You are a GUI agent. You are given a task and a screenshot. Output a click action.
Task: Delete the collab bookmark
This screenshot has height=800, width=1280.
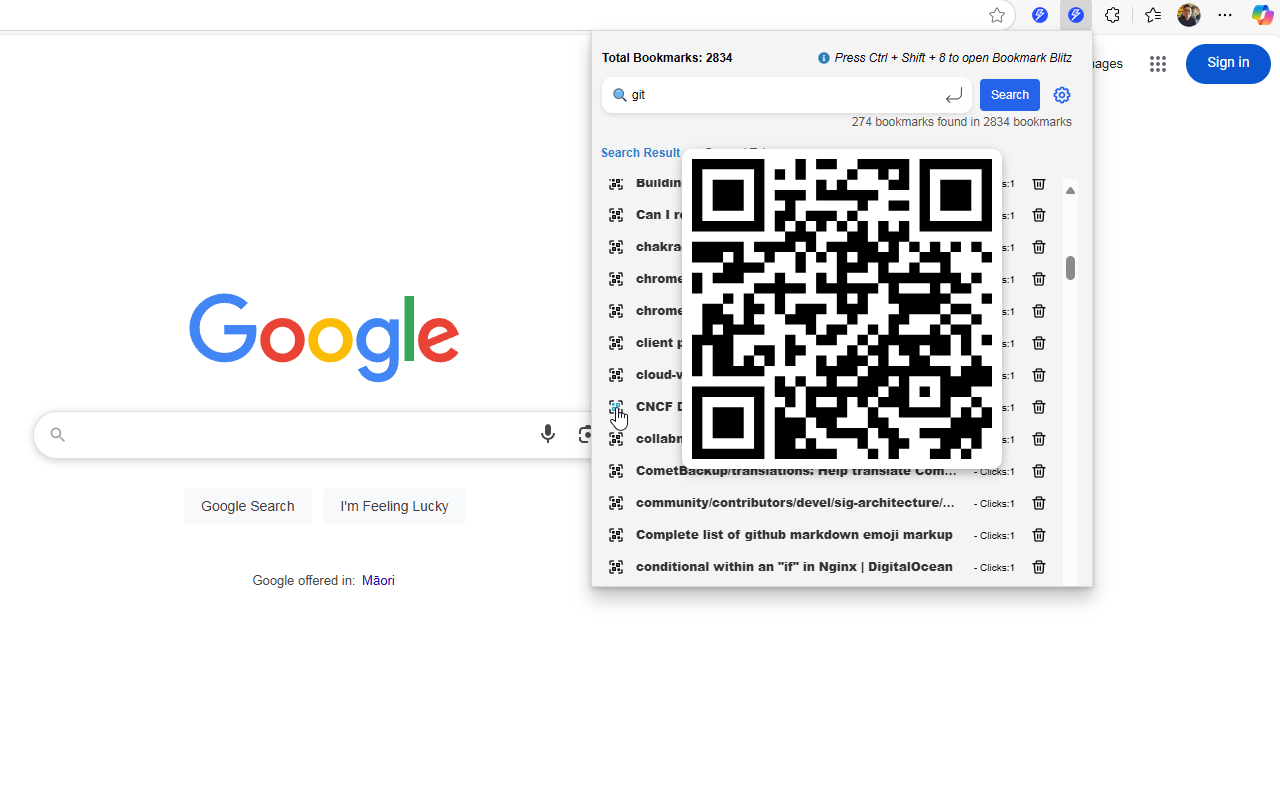1039,439
